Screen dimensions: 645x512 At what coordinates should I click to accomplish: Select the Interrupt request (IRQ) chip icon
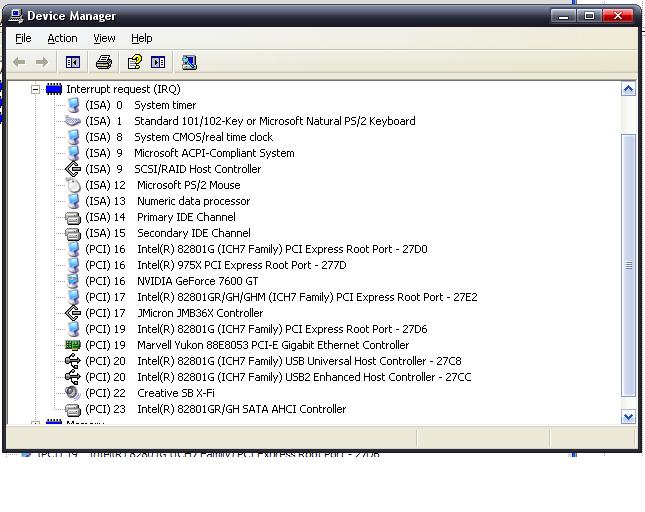point(54,89)
